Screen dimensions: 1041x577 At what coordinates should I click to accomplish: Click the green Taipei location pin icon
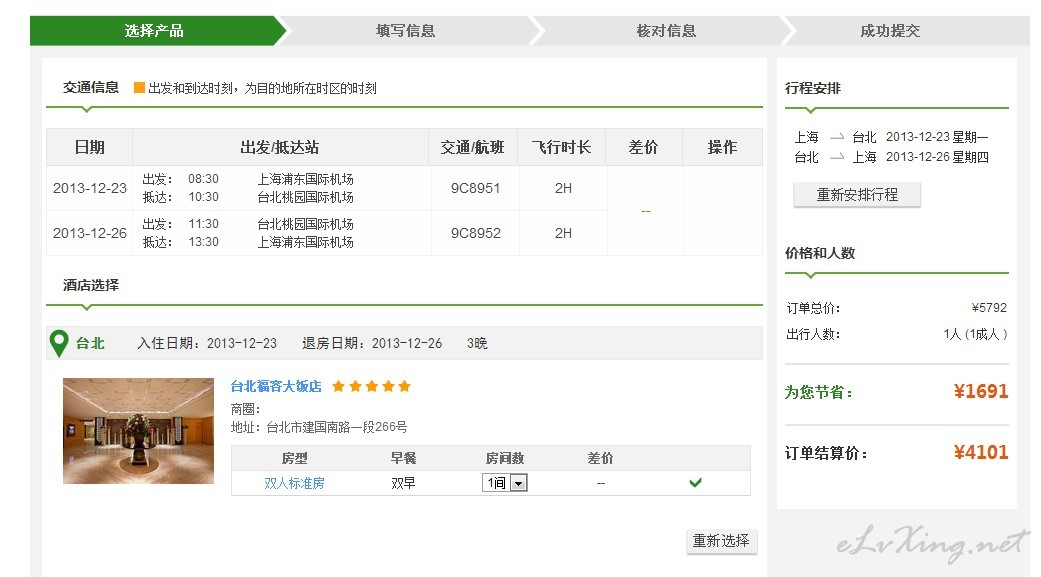pyautogui.click(x=59, y=344)
